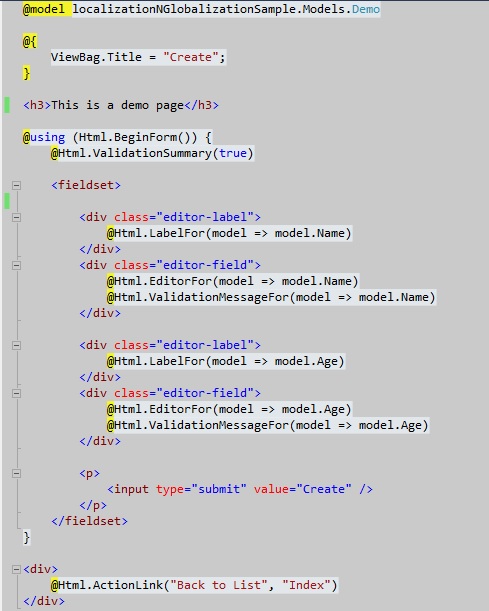The image size is (489, 611).
Task: Click "Back to List" string in ActionLink
Action: point(219,585)
